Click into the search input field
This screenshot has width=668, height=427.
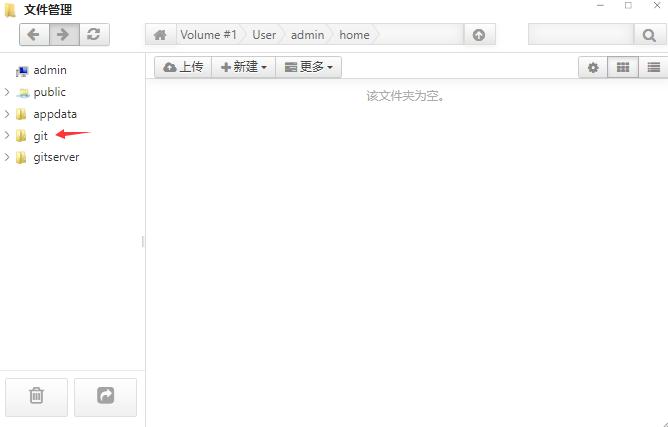[x=580, y=35]
